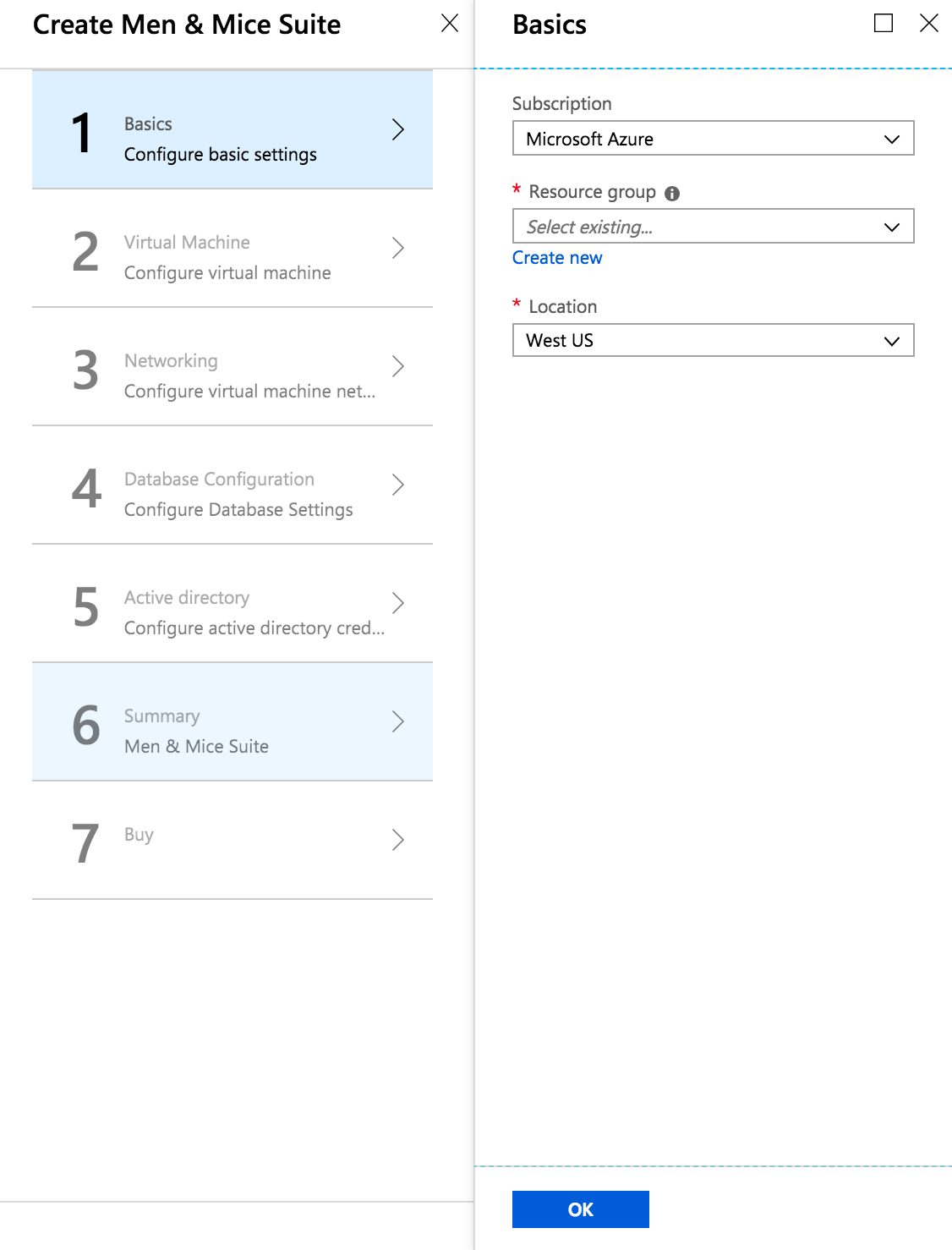Open the Subscription dropdown
The width and height of the screenshot is (952, 1250).
713,139
